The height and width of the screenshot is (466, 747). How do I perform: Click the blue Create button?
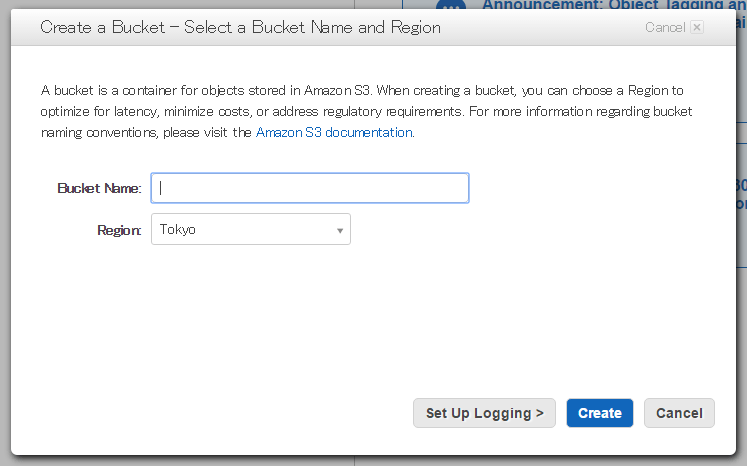(x=599, y=413)
